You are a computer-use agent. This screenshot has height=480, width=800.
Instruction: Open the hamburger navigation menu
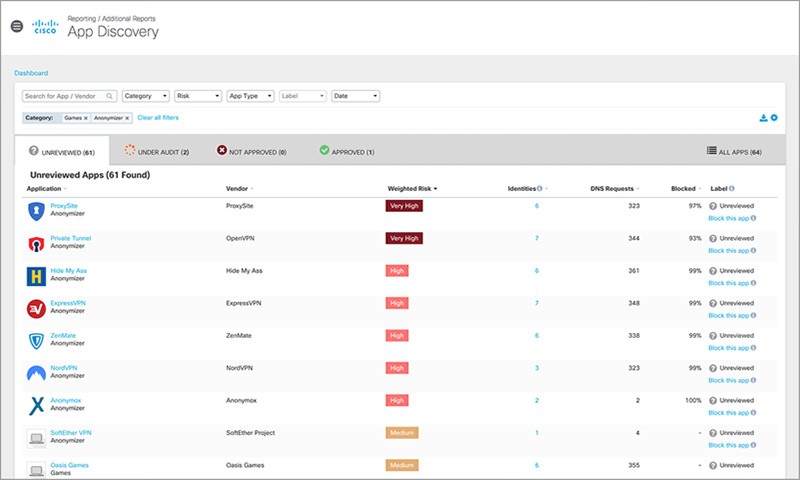(x=17, y=26)
